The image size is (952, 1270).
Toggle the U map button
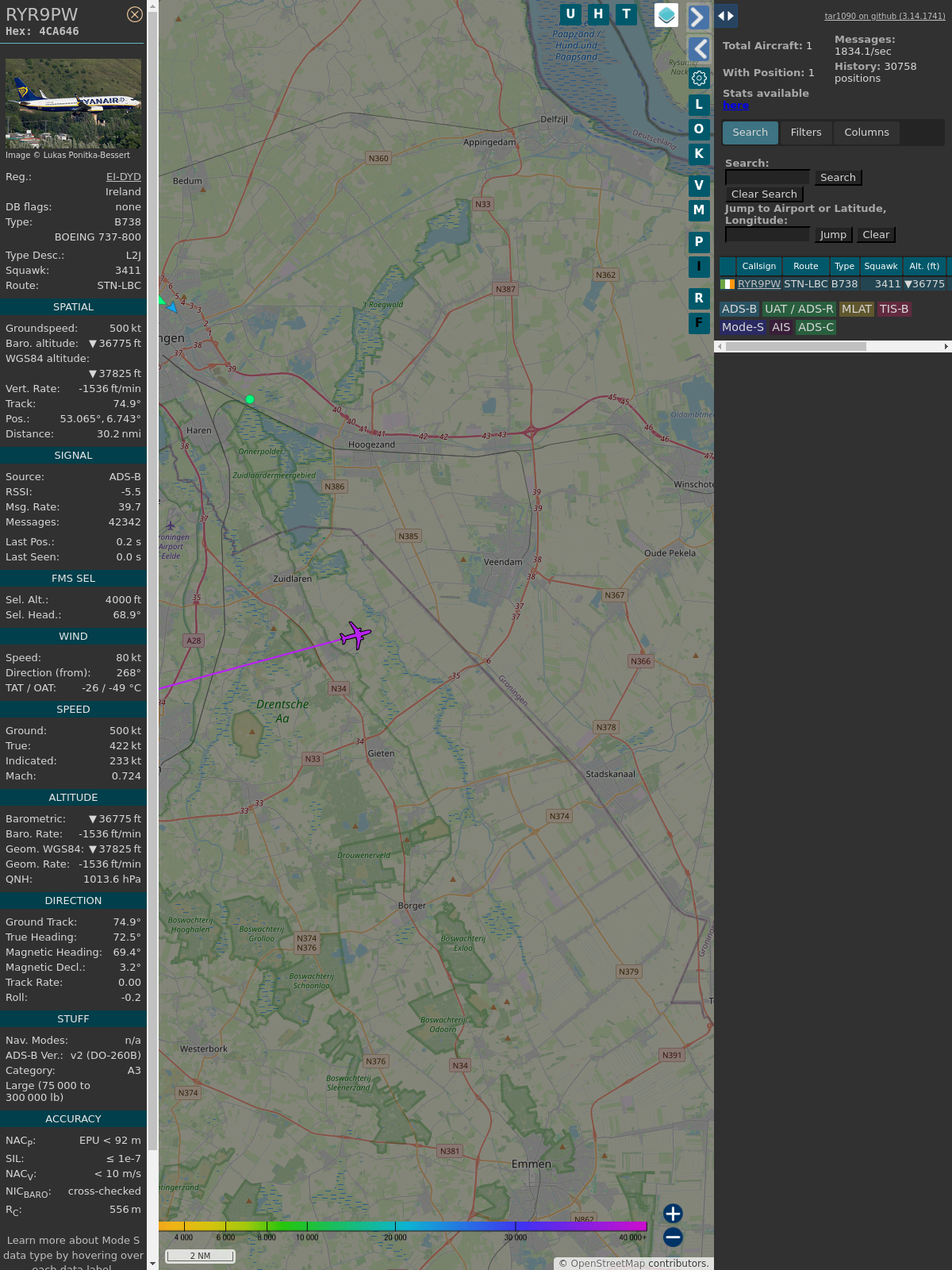[570, 14]
